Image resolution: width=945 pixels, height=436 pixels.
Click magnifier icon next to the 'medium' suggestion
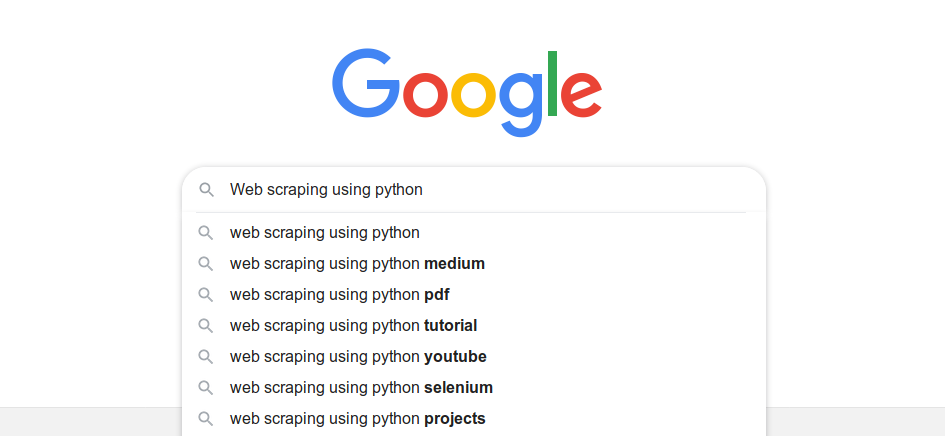[x=206, y=264]
